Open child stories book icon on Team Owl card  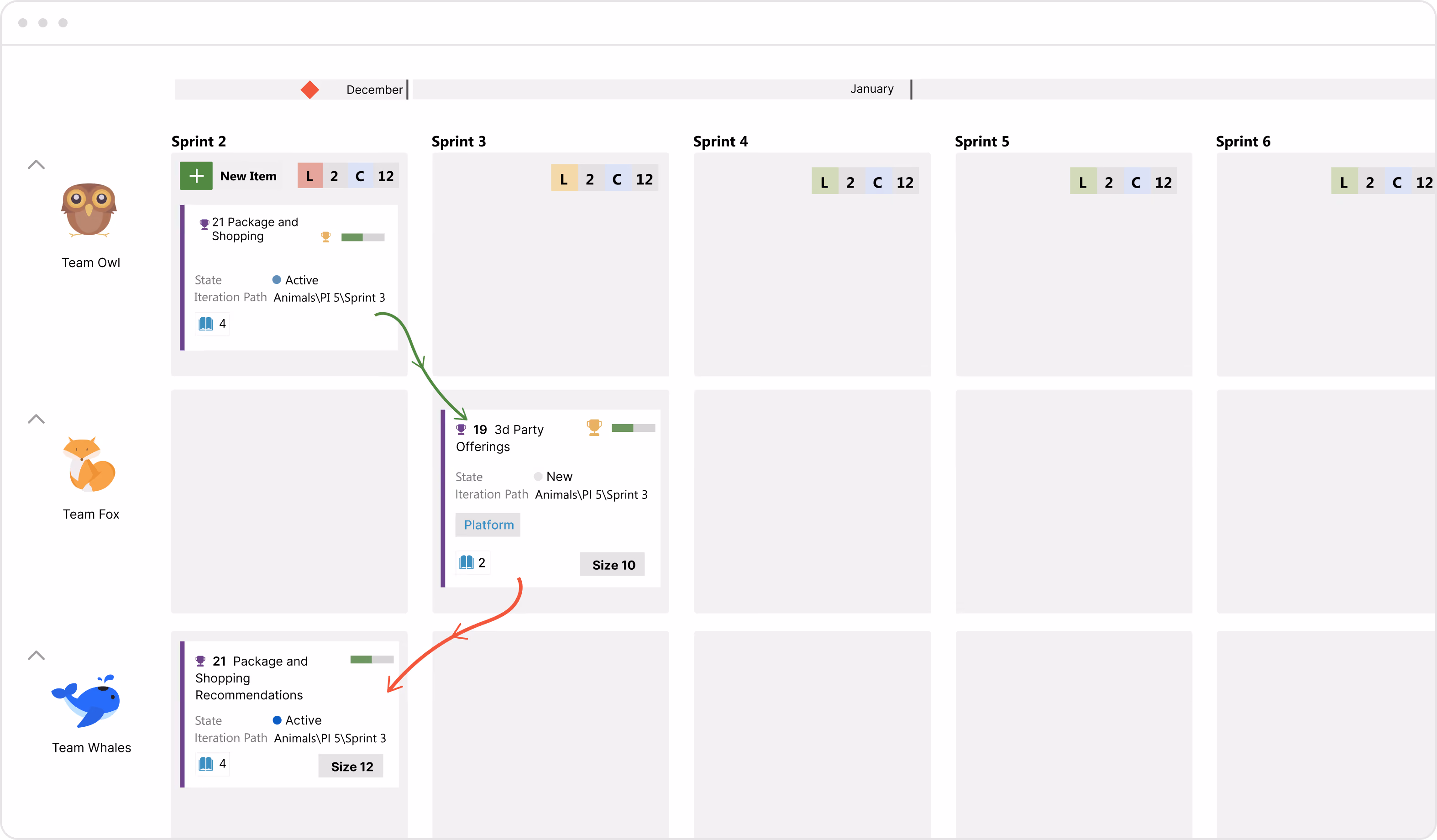[x=206, y=324]
